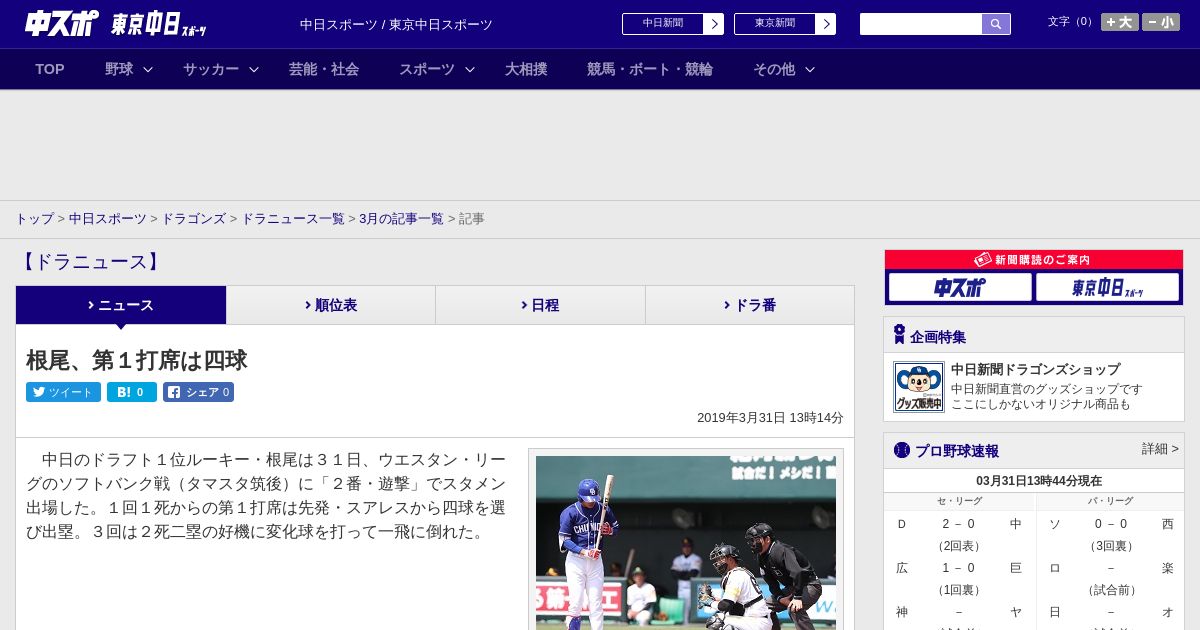Screen dimensions: 1200x630
Task: Click article headline 根尾、第１打席は四球
Action: pos(137,360)
